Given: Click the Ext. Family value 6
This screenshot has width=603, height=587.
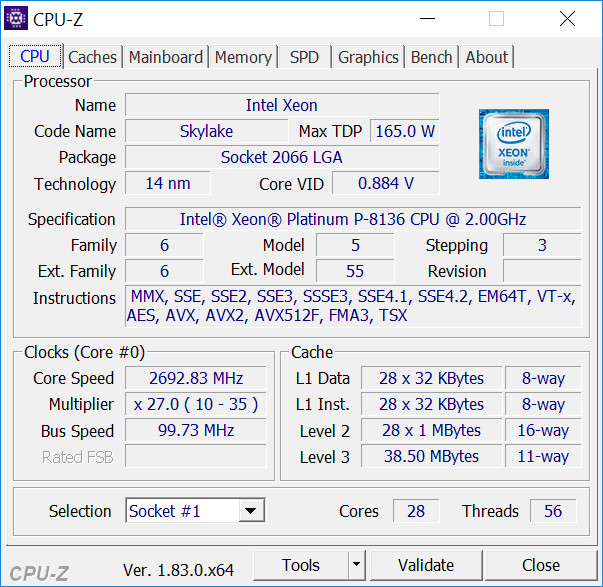Looking at the screenshot, I should [164, 271].
